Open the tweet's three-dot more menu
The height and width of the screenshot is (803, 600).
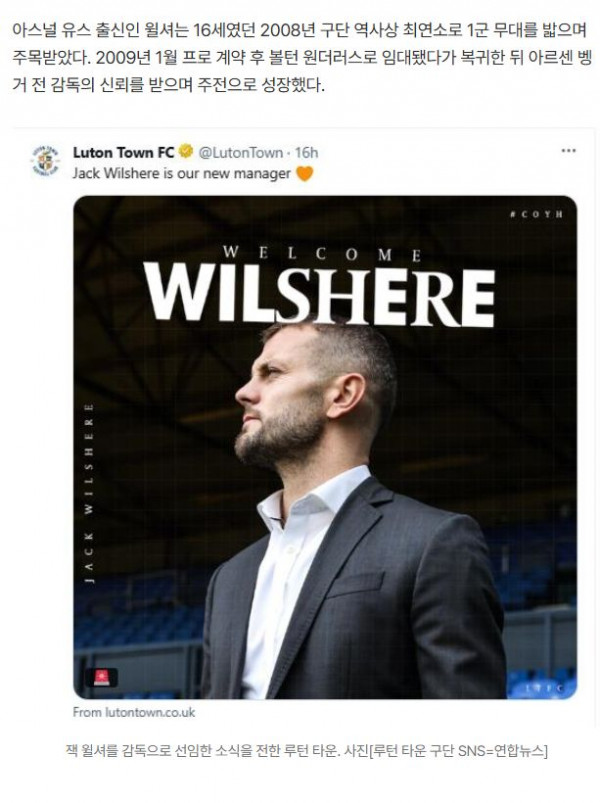coord(568,151)
